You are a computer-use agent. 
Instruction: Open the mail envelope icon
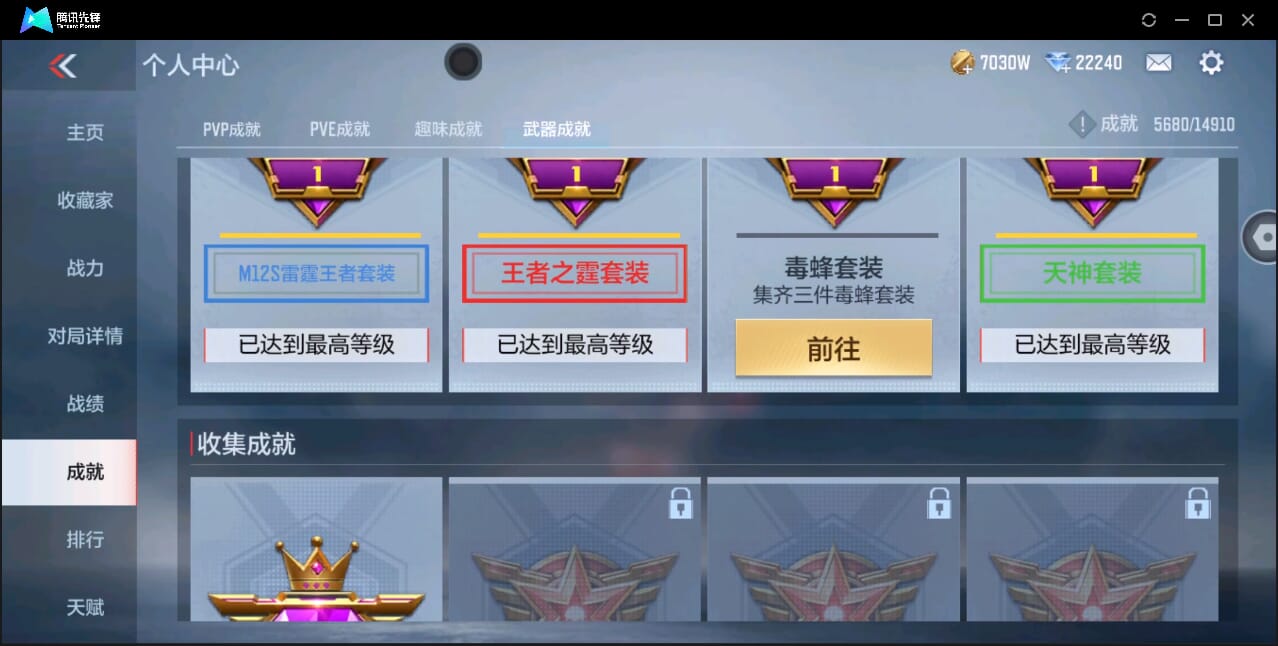[1158, 63]
